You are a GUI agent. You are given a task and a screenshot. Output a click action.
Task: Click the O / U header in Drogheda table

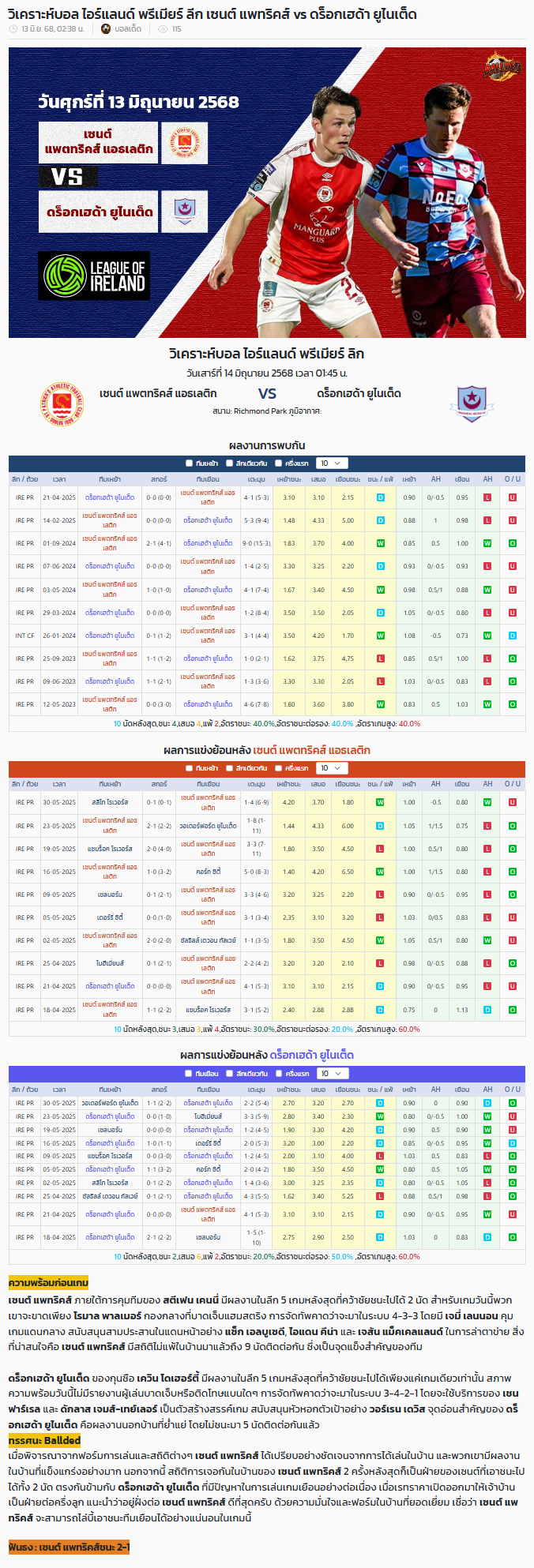(513, 1090)
